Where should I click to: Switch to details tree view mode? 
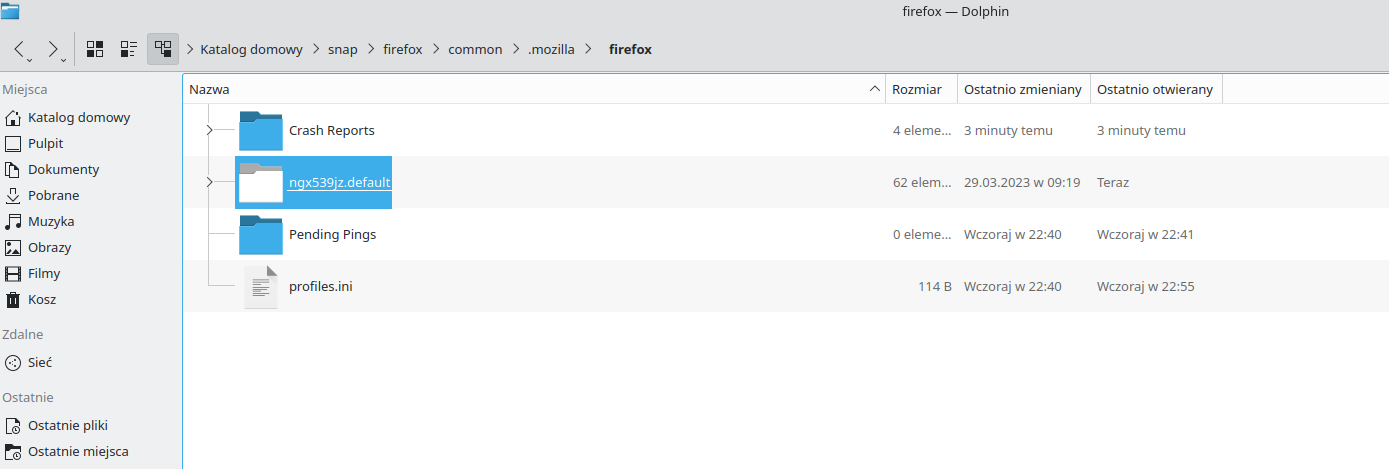(x=163, y=48)
